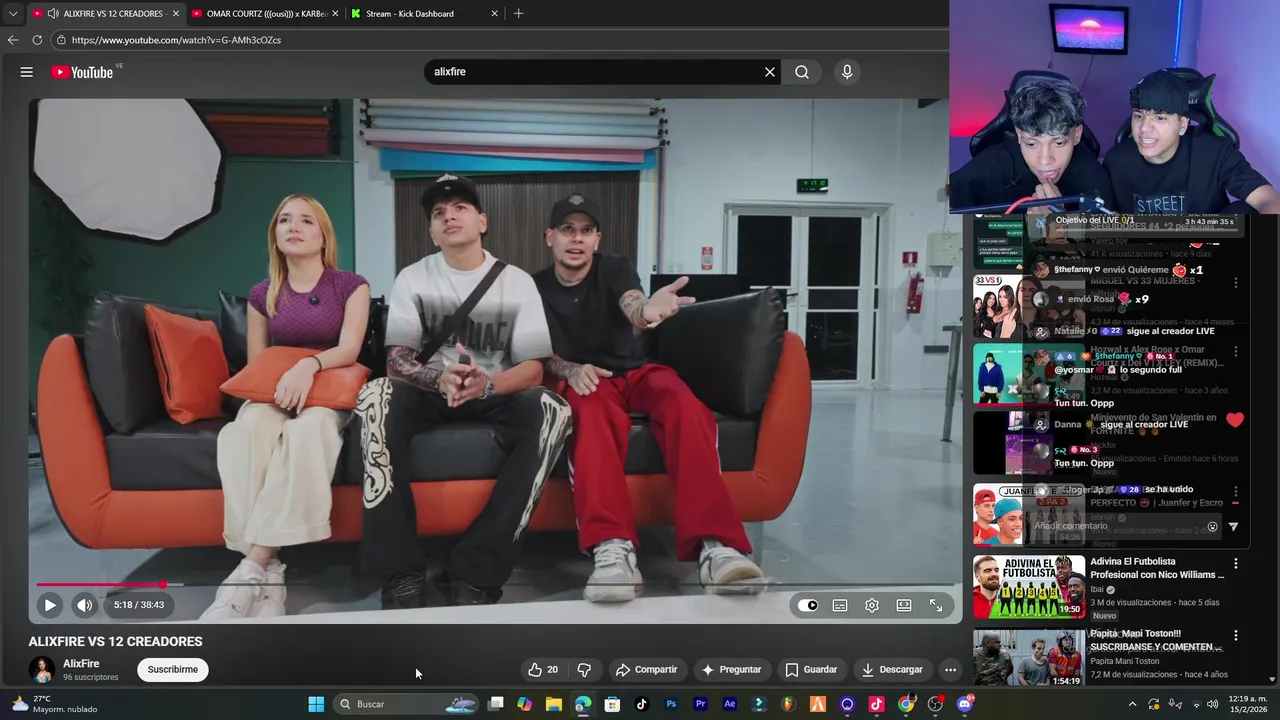
Task: Open the clock showing 12:19 a. m.
Action: tap(1246, 704)
